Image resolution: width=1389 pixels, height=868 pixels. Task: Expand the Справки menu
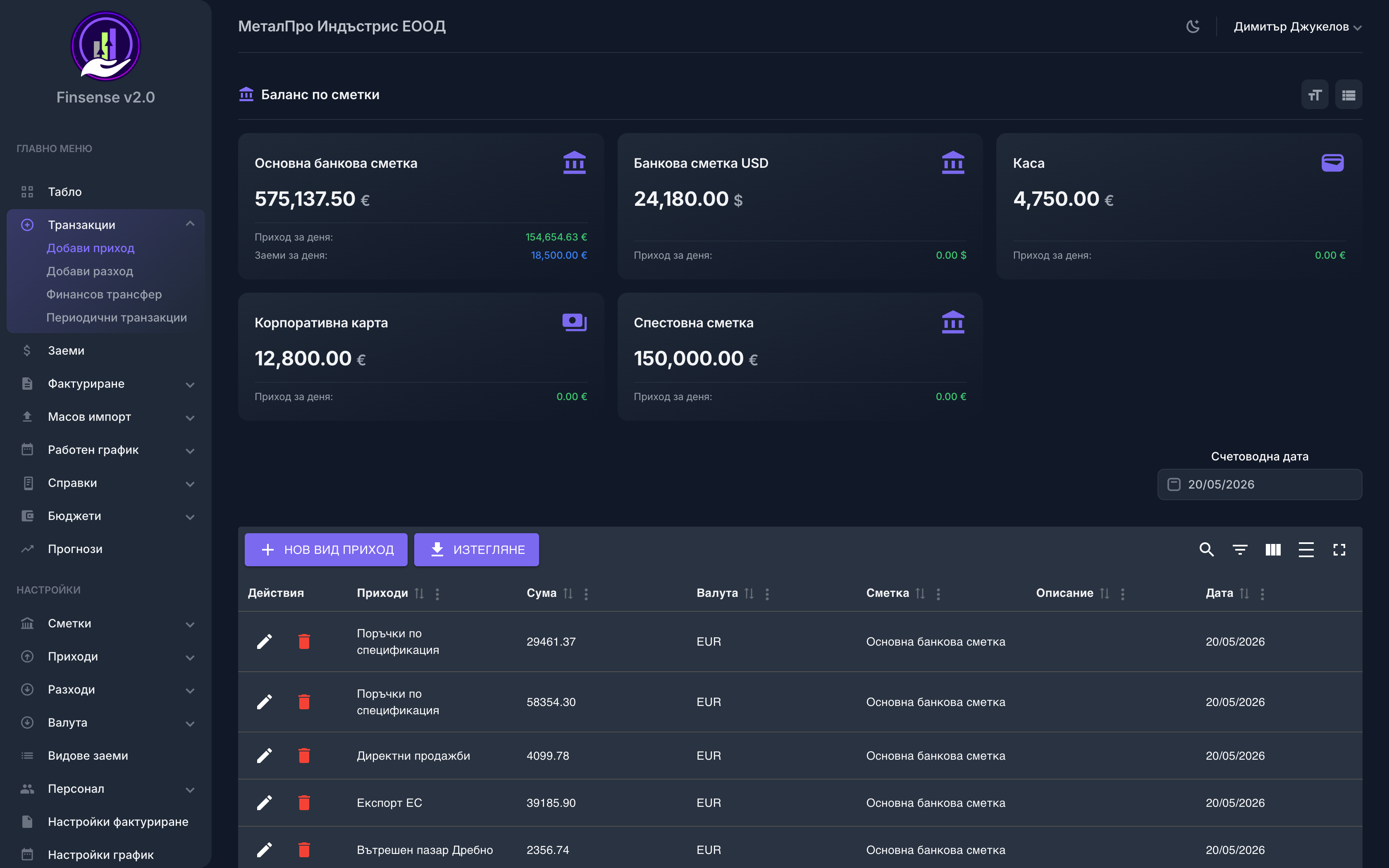tap(105, 483)
